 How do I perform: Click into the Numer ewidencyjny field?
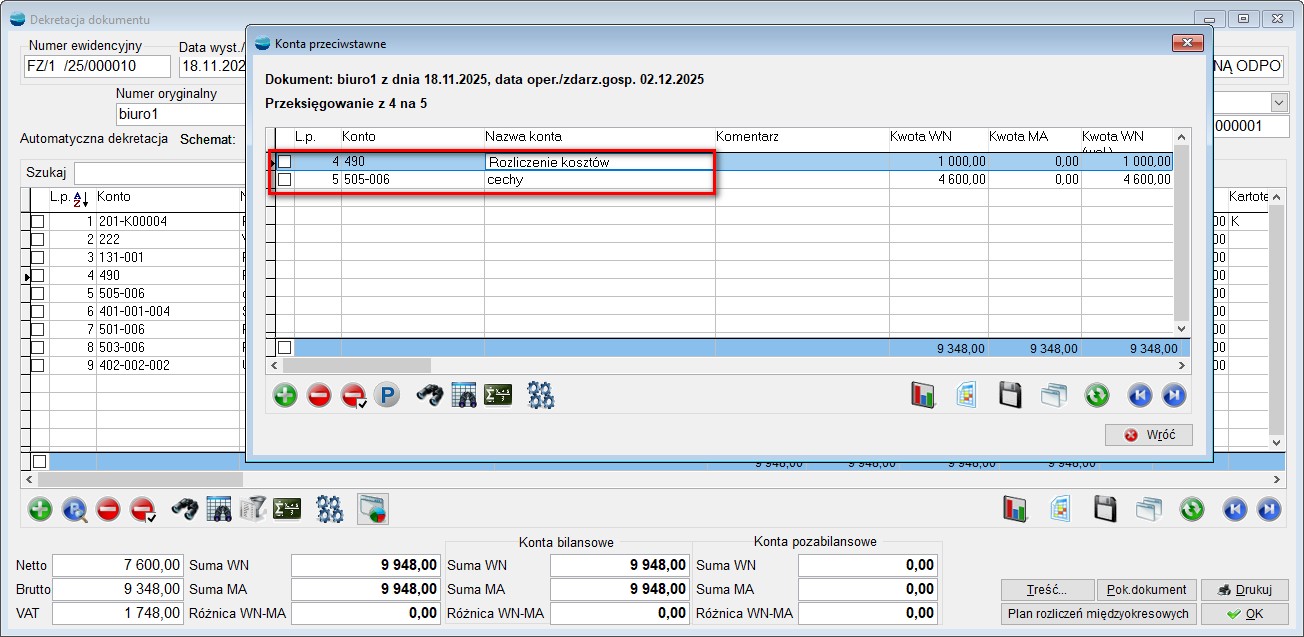(x=97, y=66)
